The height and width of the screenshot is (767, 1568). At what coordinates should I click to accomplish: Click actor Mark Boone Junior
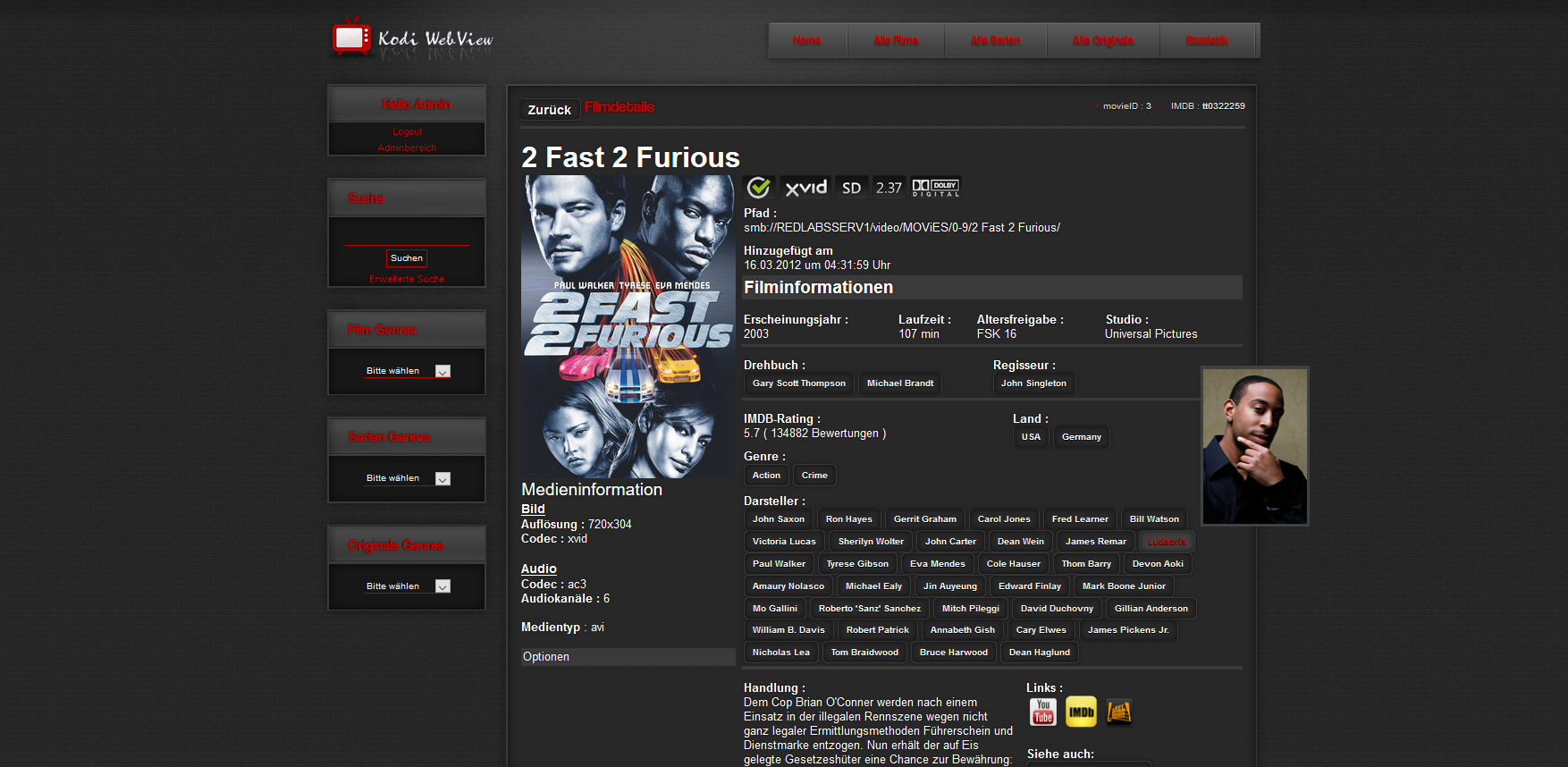click(1124, 586)
